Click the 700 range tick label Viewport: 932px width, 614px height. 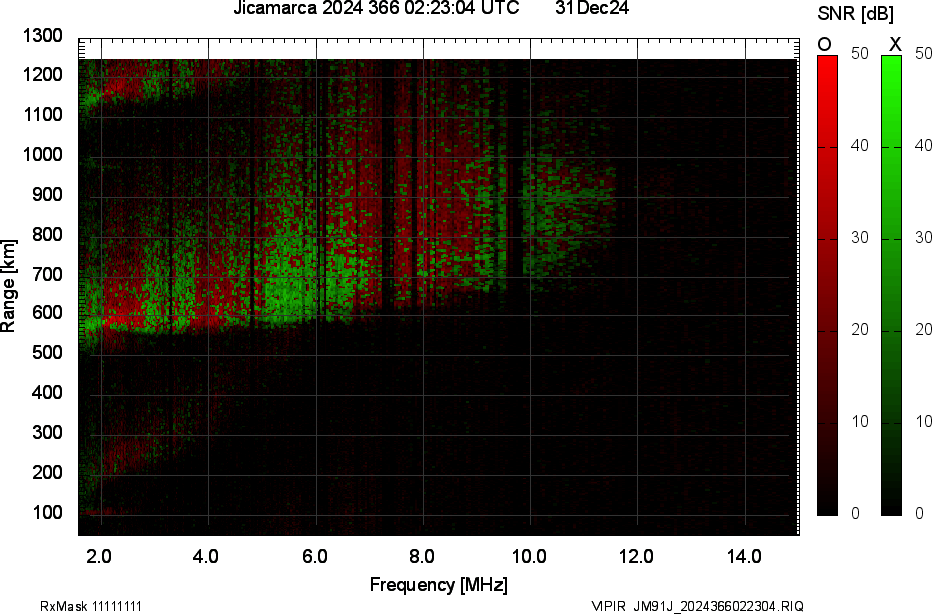(47, 274)
